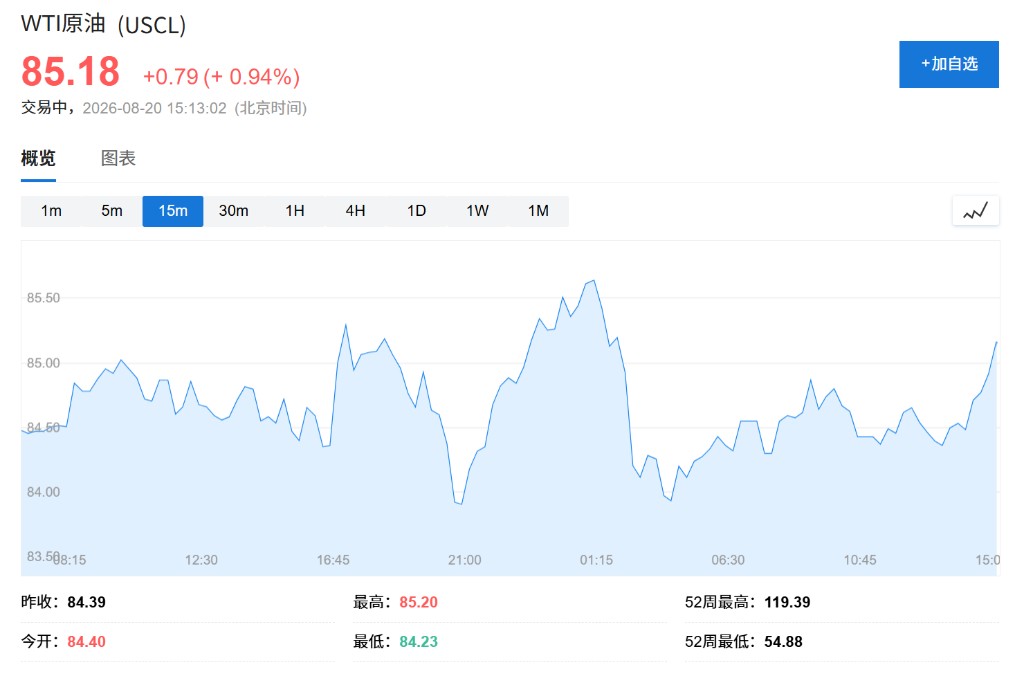Open the line chart type icon
Viewport: 1024px width, 684px height.
click(x=975, y=211)
